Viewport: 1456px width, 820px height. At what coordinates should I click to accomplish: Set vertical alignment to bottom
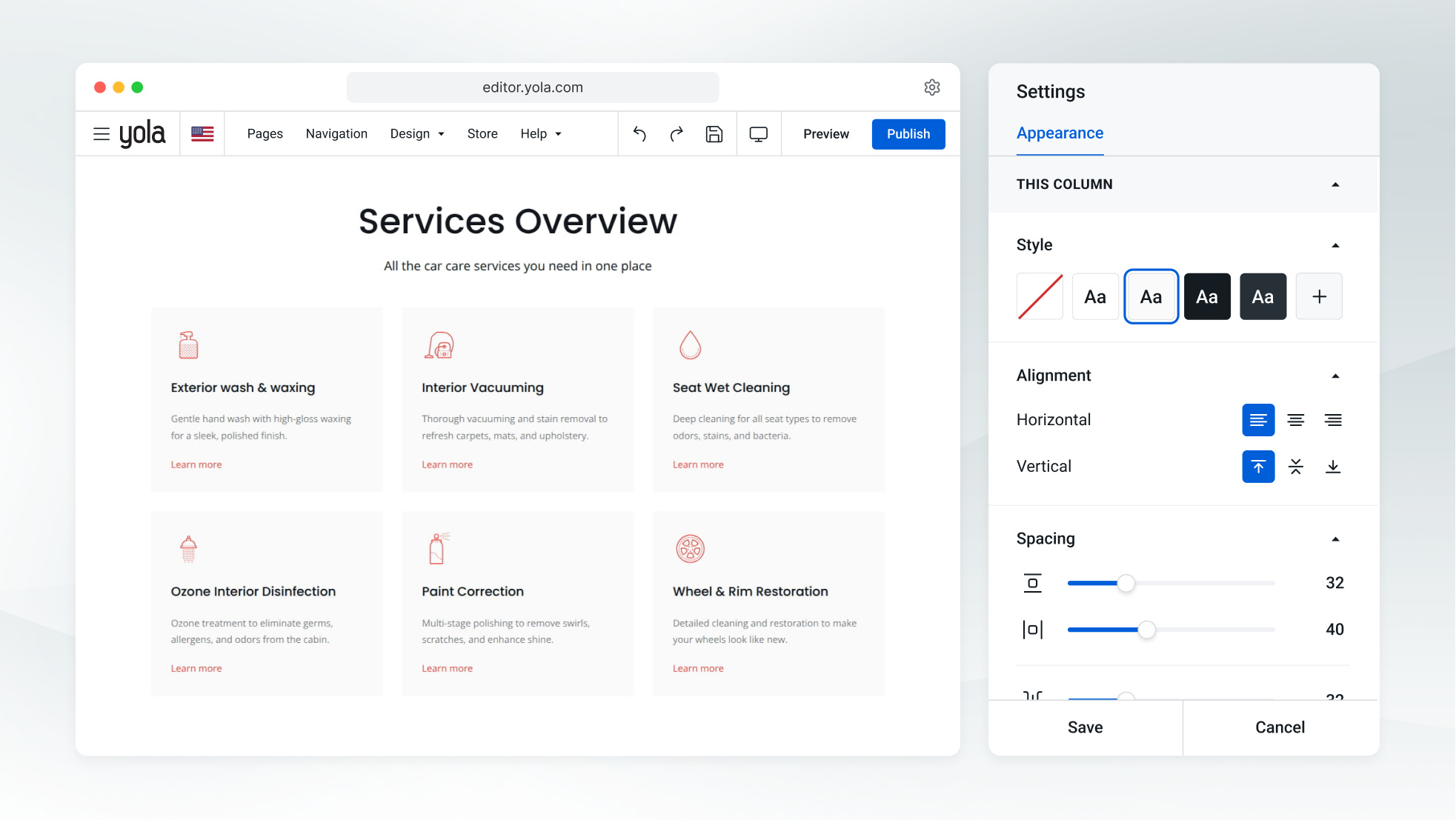1333,467
